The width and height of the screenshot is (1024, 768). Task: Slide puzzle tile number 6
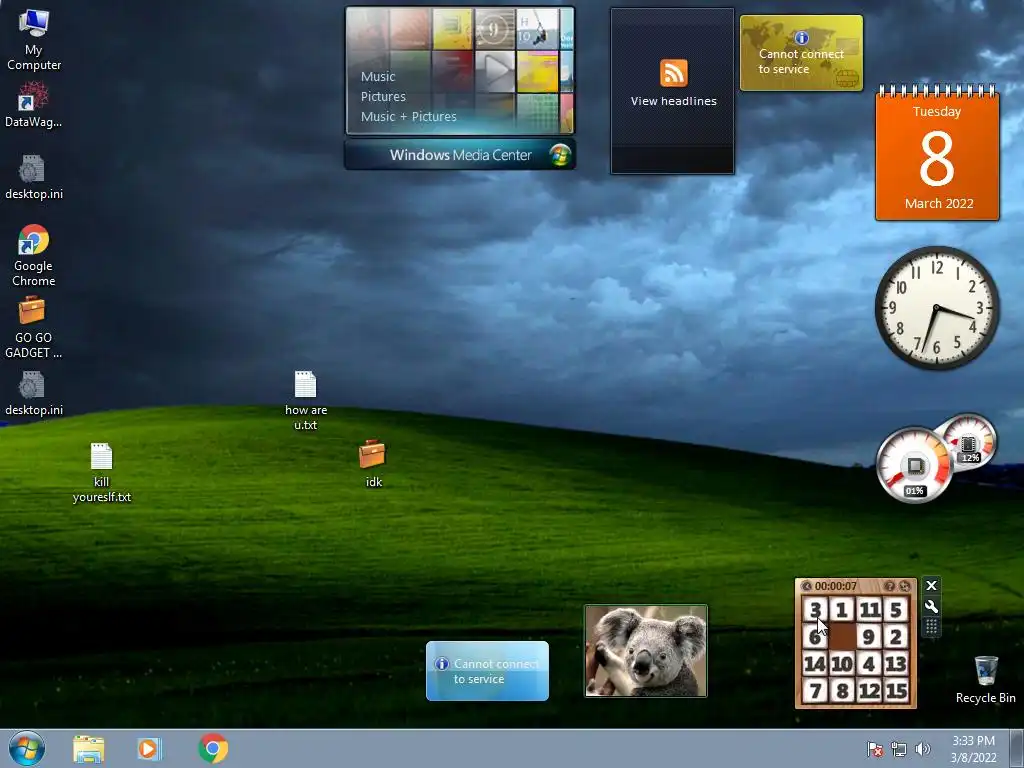point(815,636)
